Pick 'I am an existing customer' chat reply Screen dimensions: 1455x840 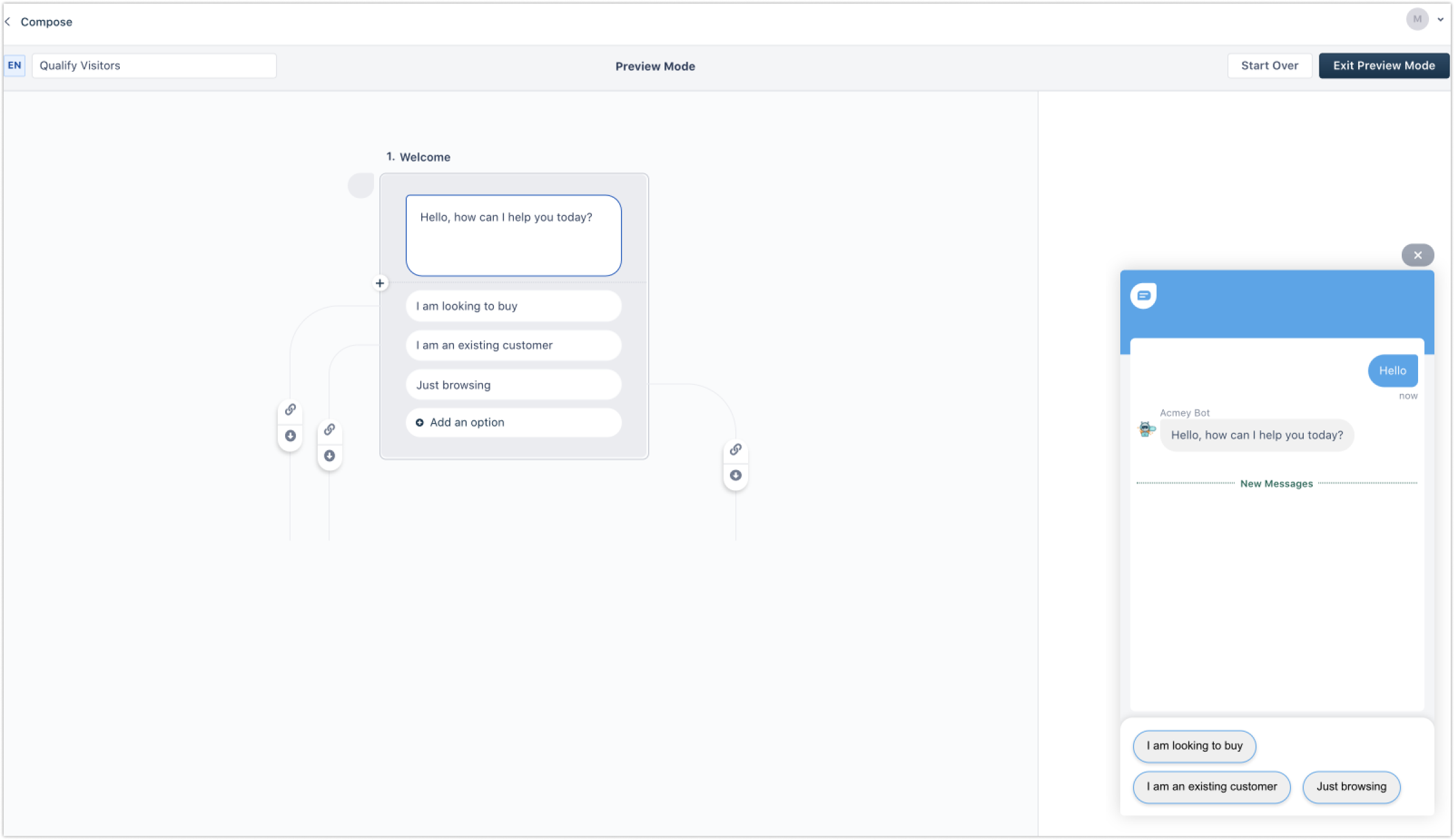1211,787
